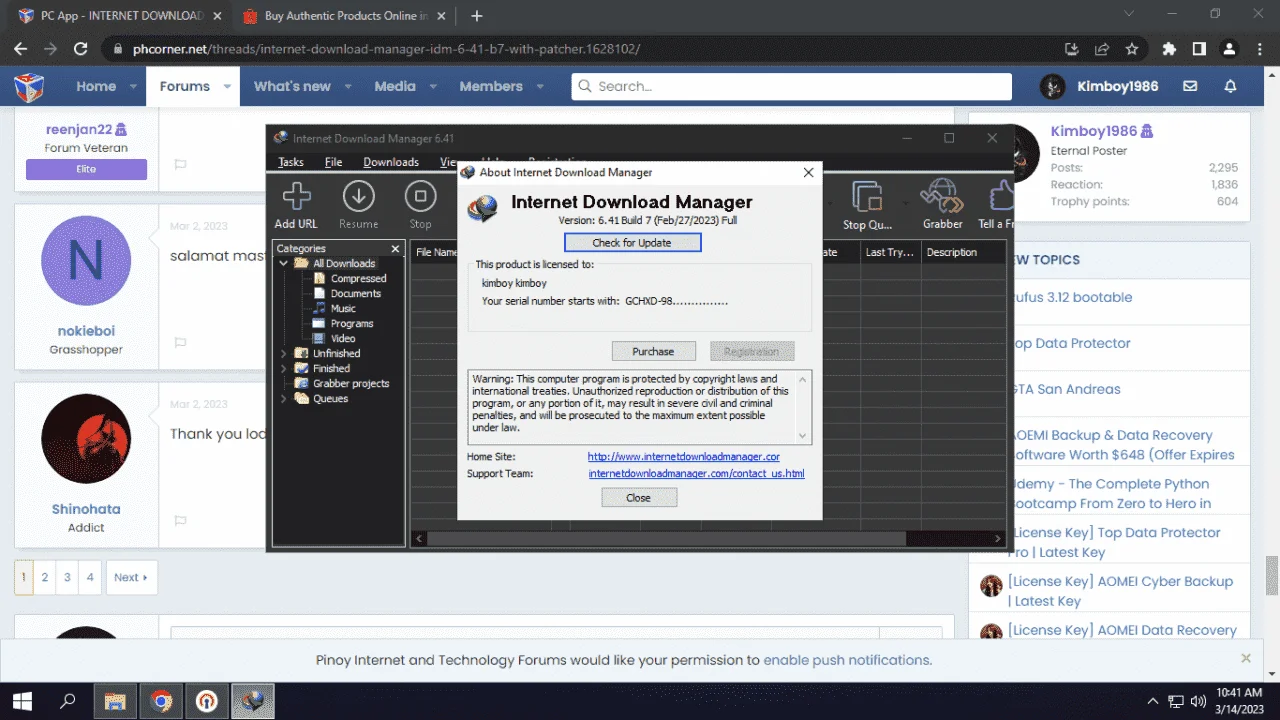1280x720 pixels.
Task: Click the enable push notifications link
Action: tap(847, 660)
